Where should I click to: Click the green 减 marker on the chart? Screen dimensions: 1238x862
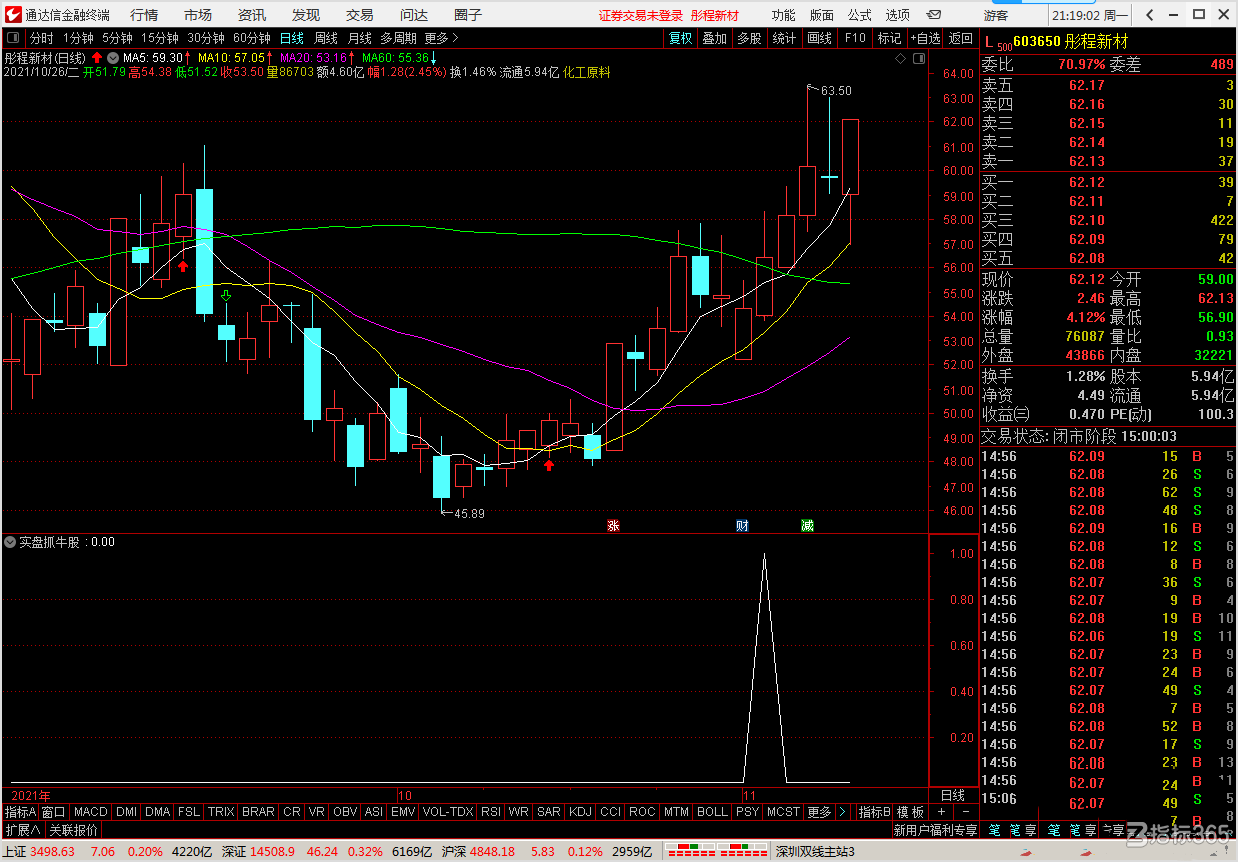[807, 525]
